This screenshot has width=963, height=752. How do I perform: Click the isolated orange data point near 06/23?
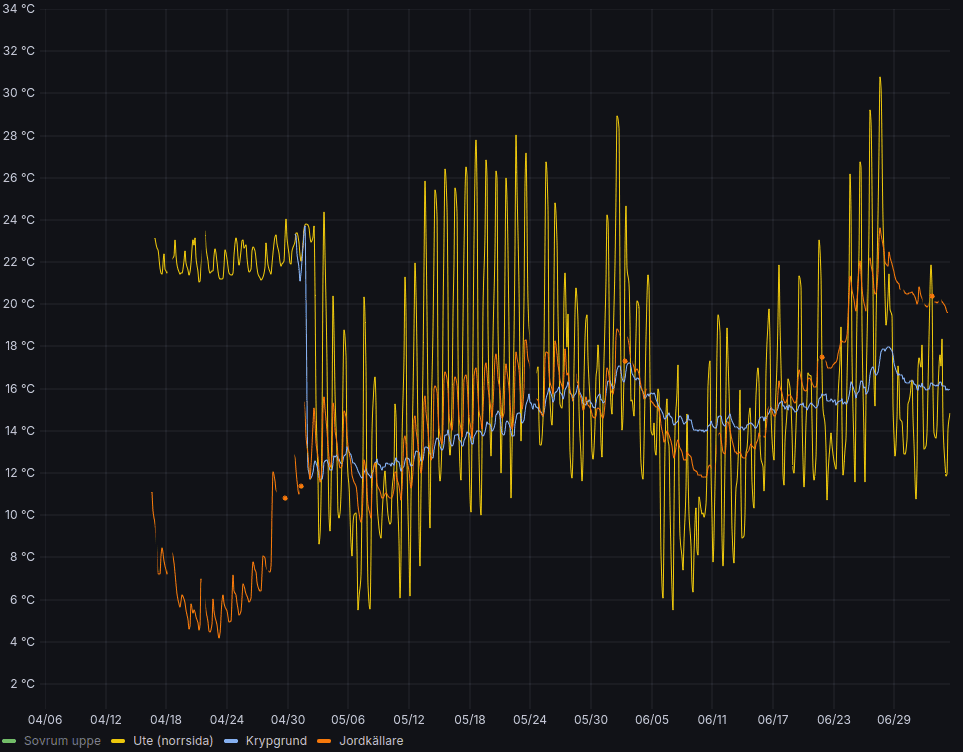pos(822,357)
